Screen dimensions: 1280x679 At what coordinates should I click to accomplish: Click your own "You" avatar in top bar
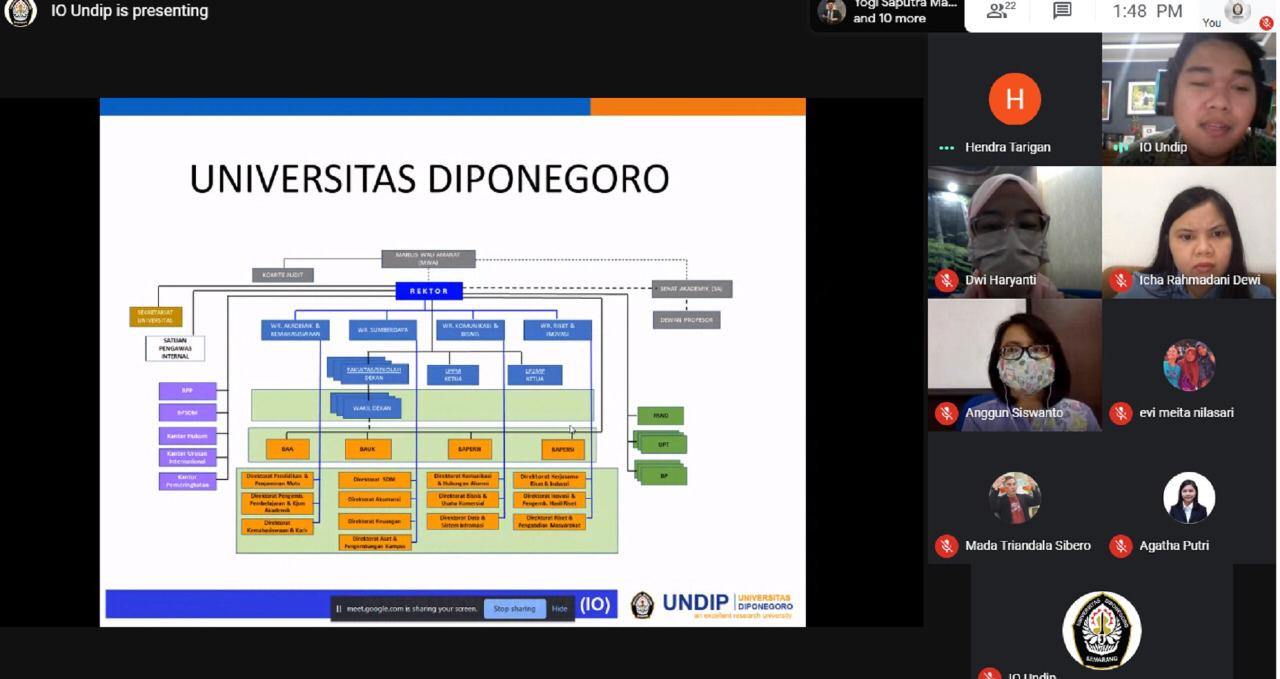click(x=1237, y=11)
